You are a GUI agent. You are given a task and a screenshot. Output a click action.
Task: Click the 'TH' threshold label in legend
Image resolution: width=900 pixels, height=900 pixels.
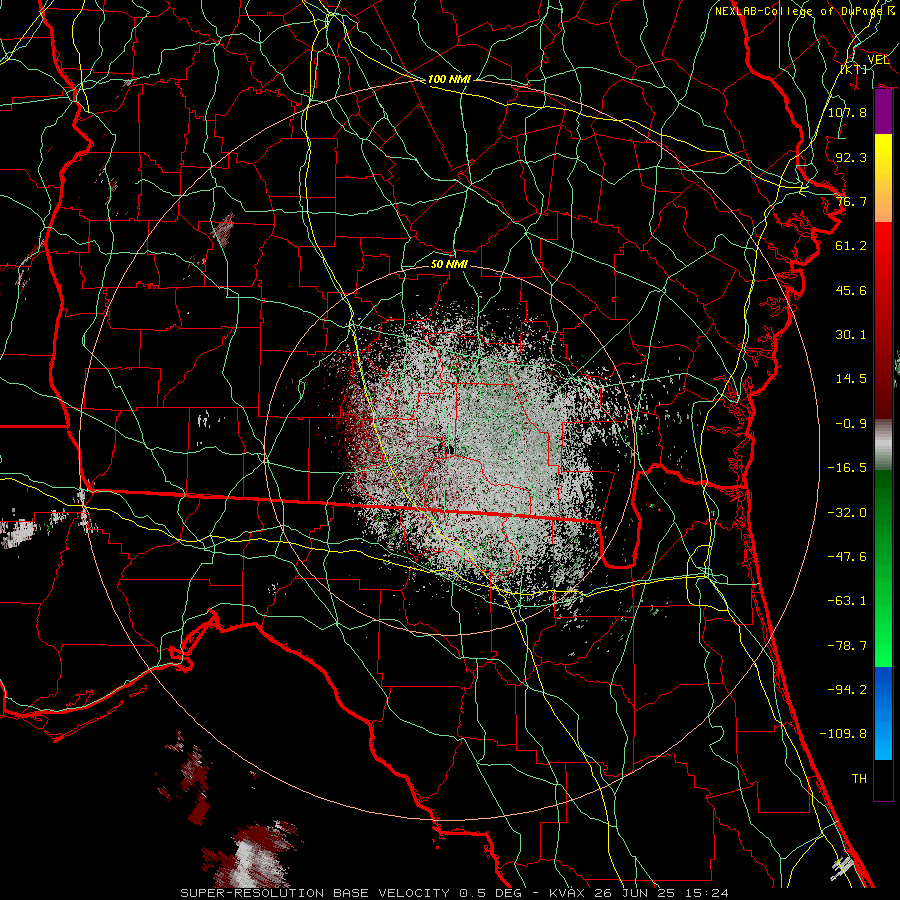pyautogui.click(x=859, y=779)
